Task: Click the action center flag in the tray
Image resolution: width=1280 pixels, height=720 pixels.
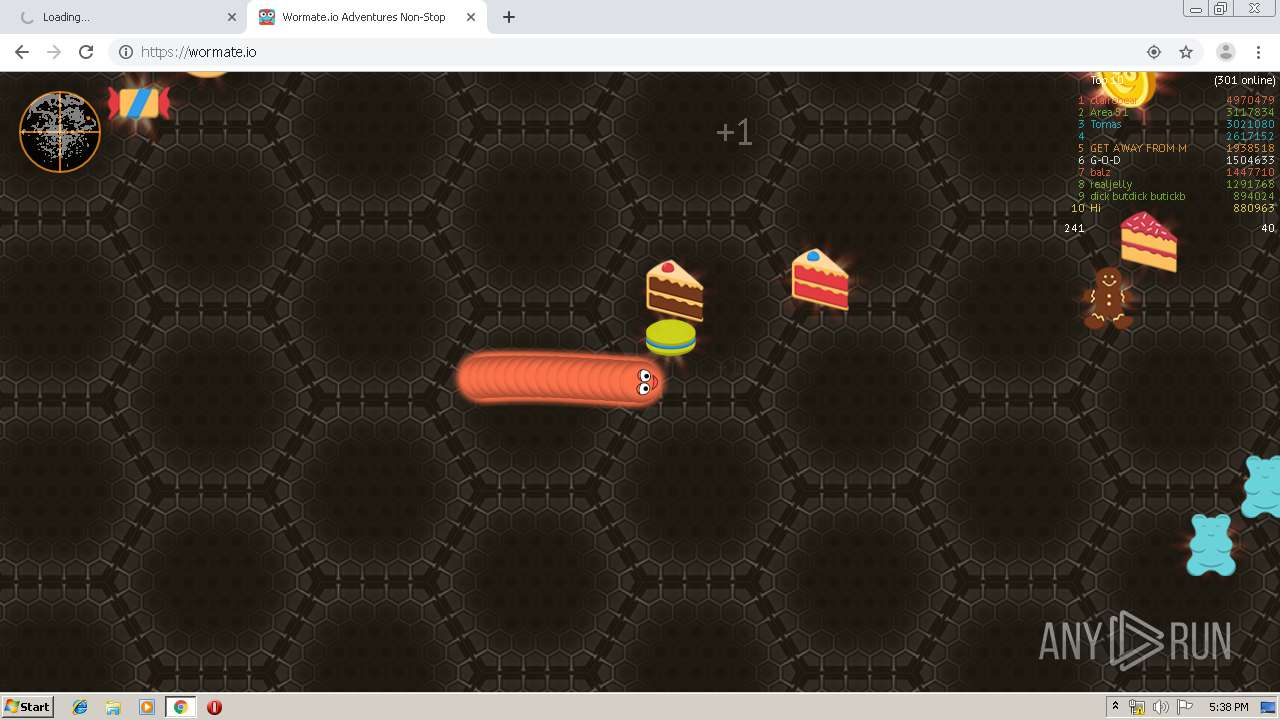Action: (x=1185, y=707)
